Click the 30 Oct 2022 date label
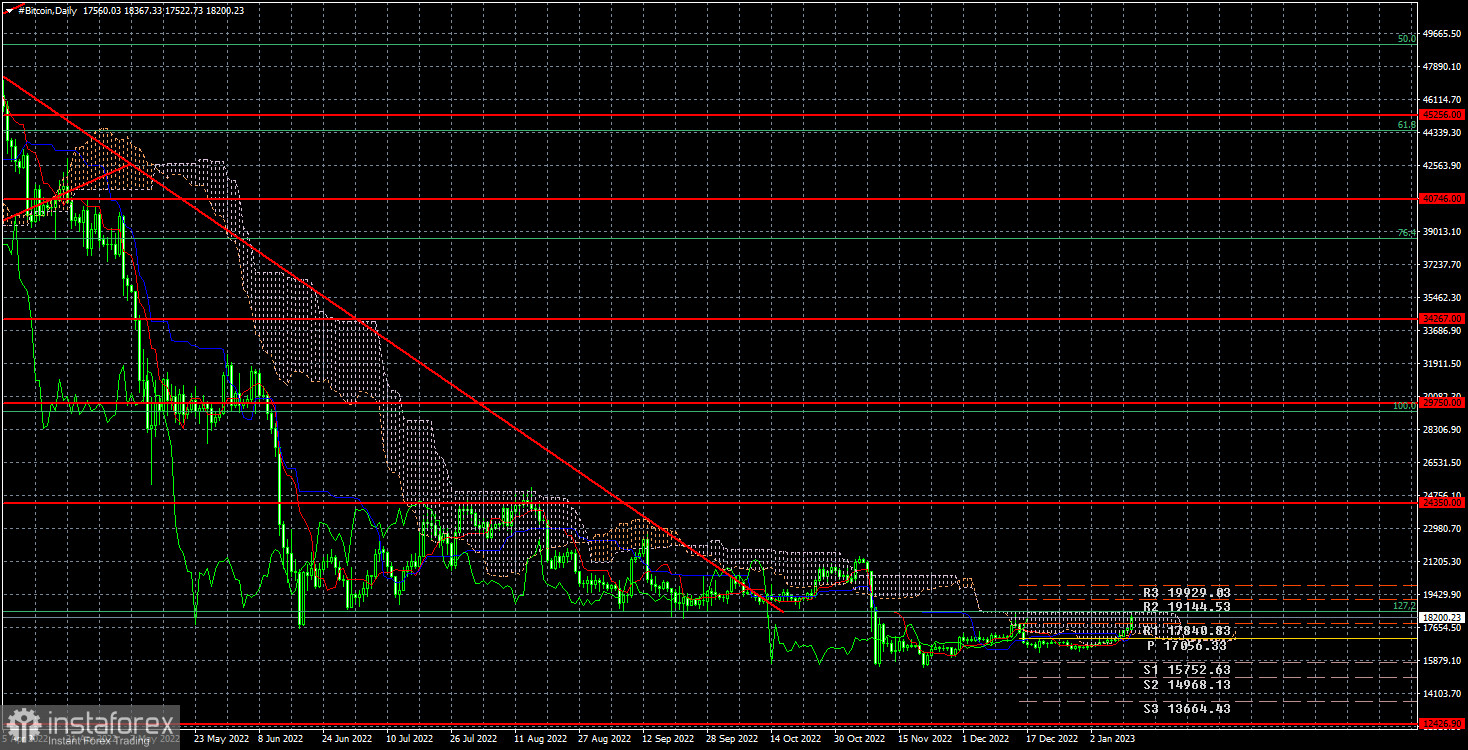Screen dimensions: 1468x750 pos(861,739)
